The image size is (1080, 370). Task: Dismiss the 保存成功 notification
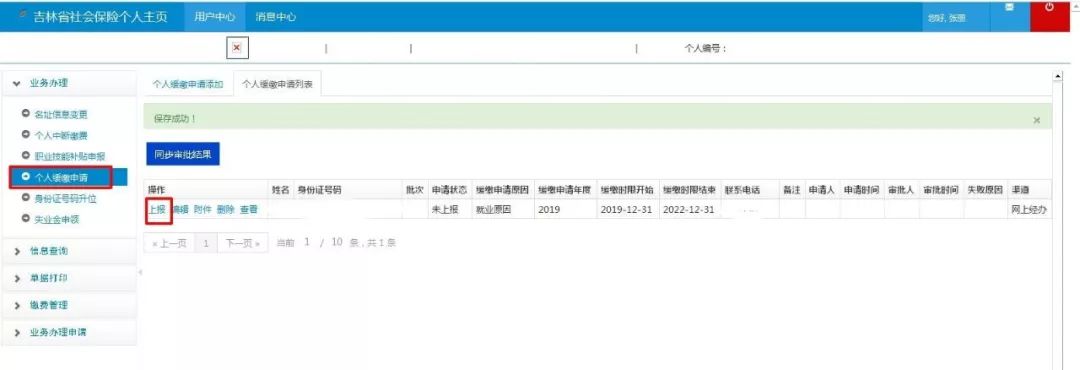coord(1037,120)
